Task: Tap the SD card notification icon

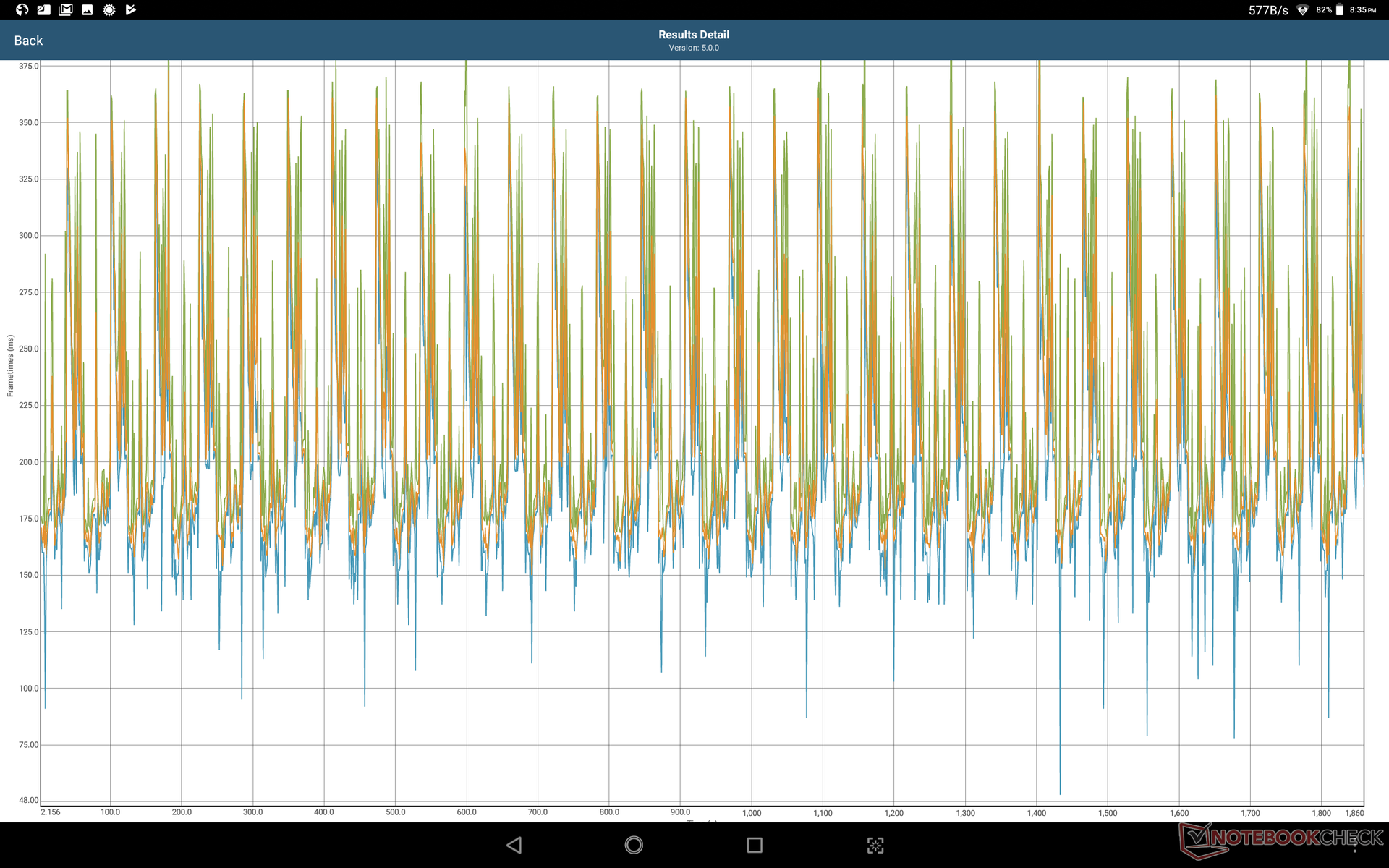Action: [44, 9]
